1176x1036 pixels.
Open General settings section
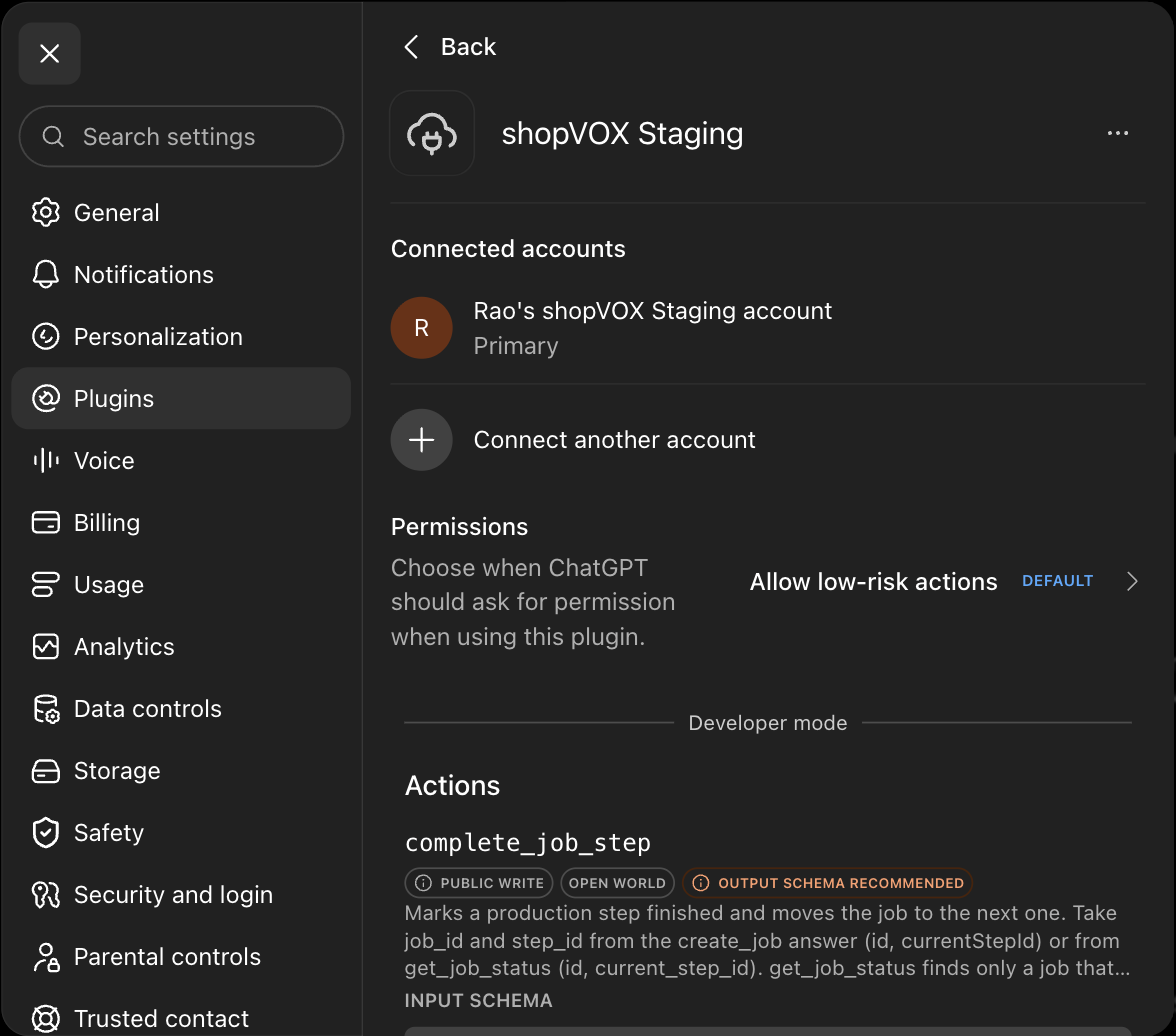point(181,212)
